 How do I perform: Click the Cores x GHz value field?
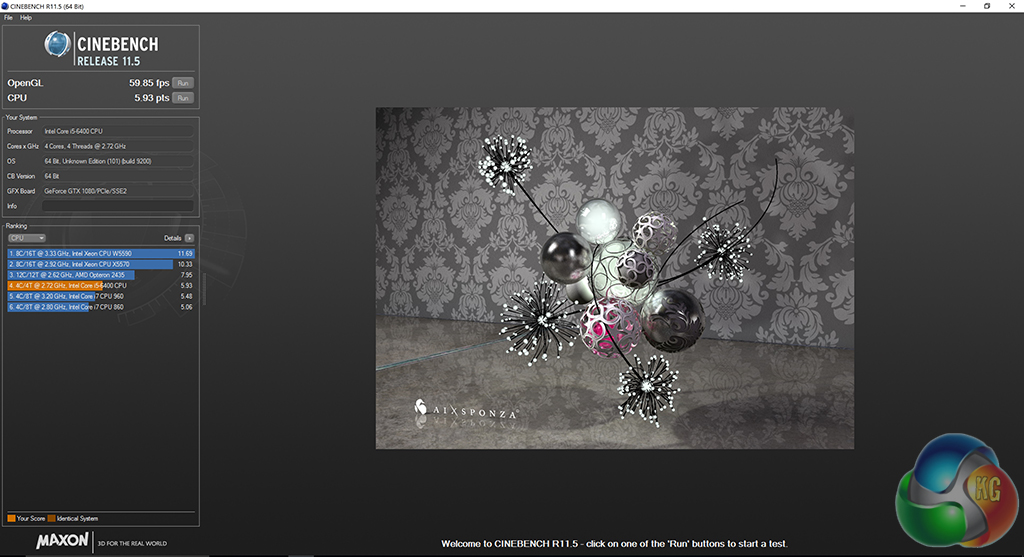[118, 146]
